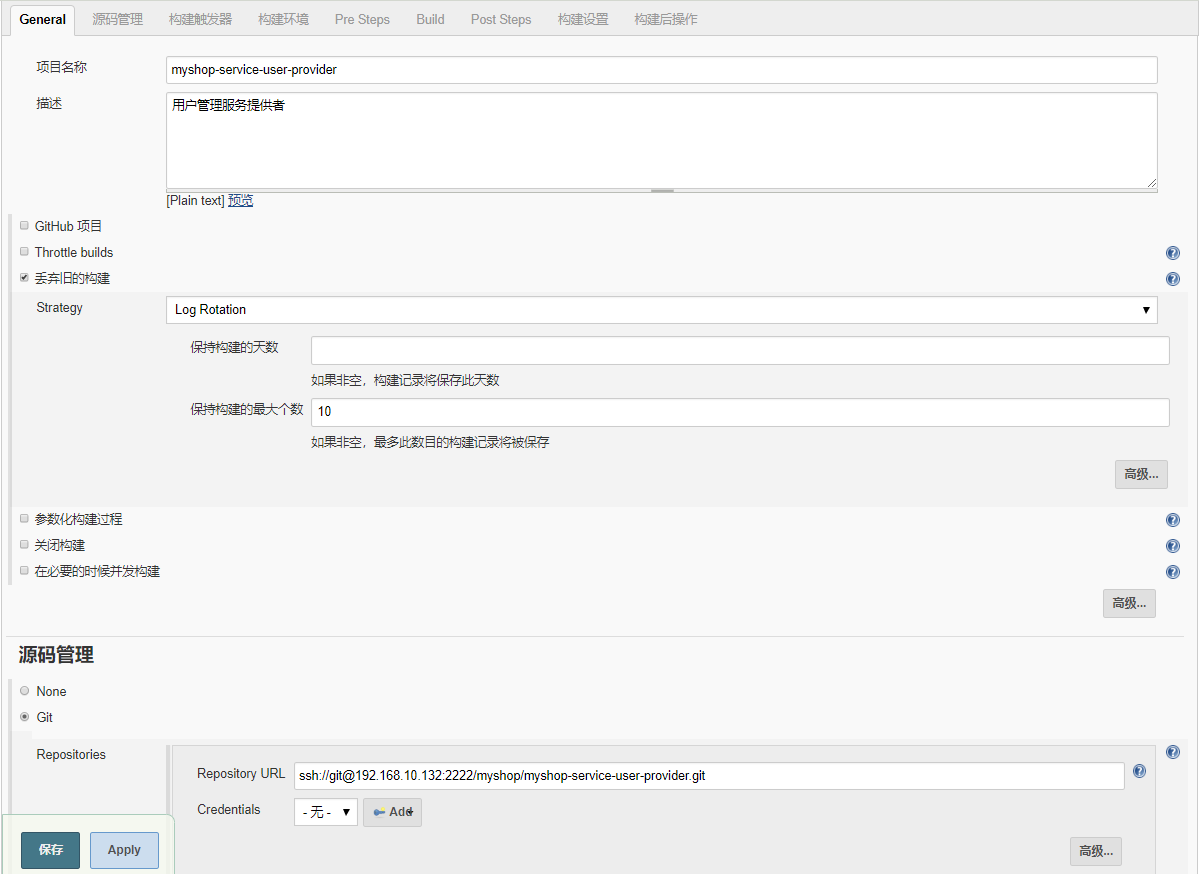Click help icon beside 丢弃旧的构建
Viewport: 1199px width, 874px height.
[1172, 279]
